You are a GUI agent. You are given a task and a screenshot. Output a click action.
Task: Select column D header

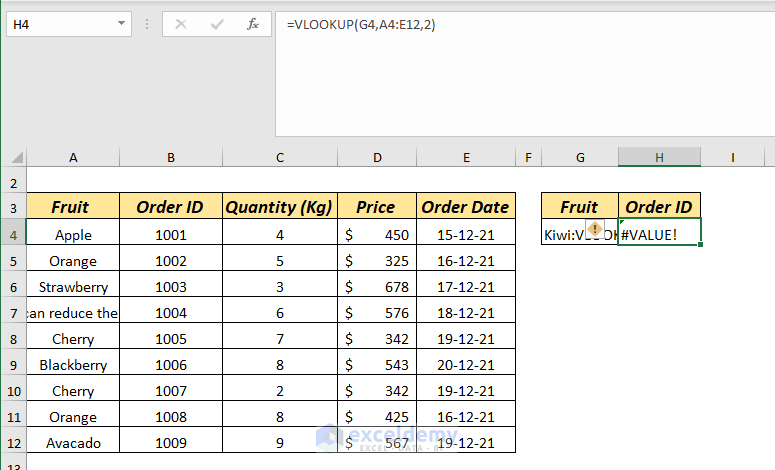(x=377, y=158)
